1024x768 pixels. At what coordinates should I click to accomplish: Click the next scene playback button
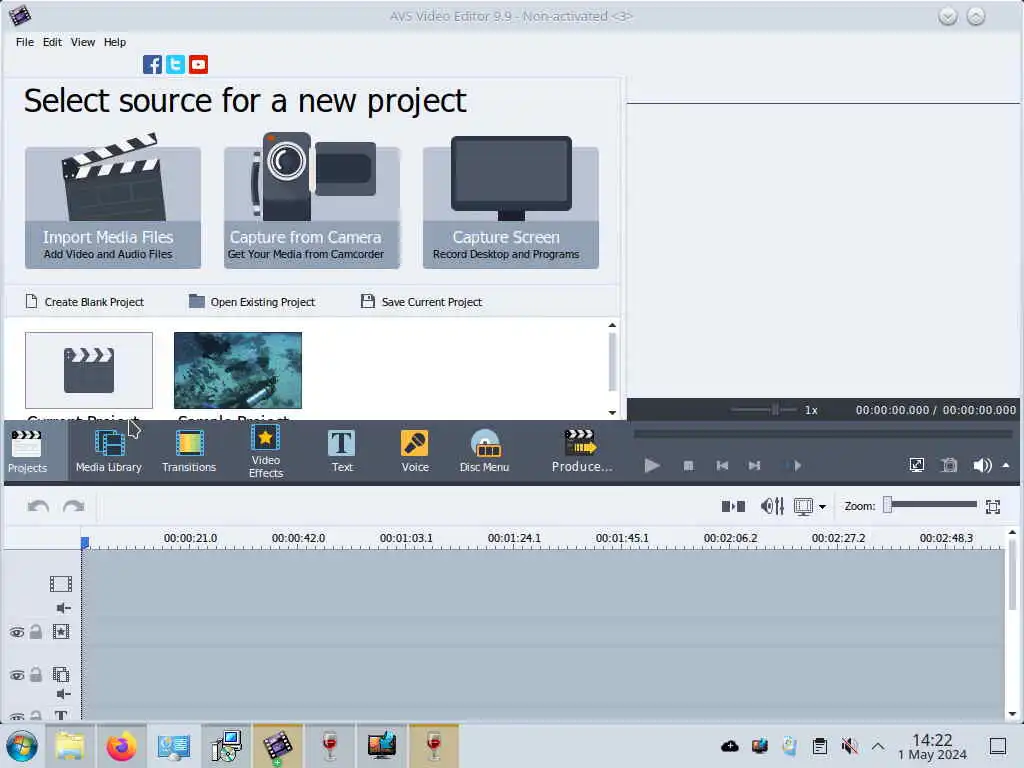pos(797,466)
